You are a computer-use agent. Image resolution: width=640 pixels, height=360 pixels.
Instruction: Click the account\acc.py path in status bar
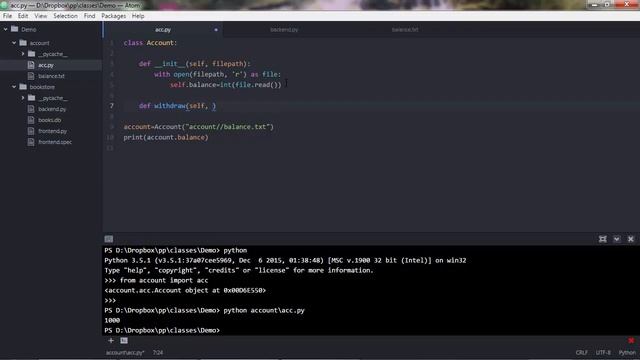[125, 353]
